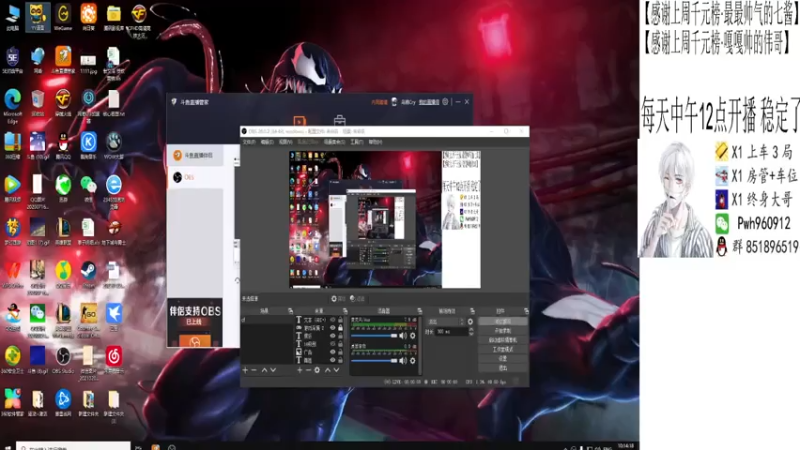Pop out the 转场特效 dock icon
Image resolution: width=800 pixels, height=450 pixels.
pos(472,311)
